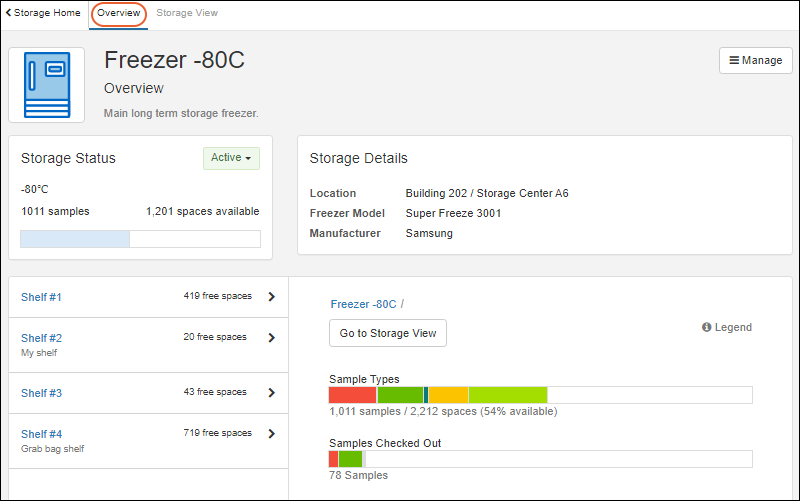This screenshot has width=800, height=501.
Task: Click green segment in Samples Checked Out bar
Action: [x=350, y=459]
